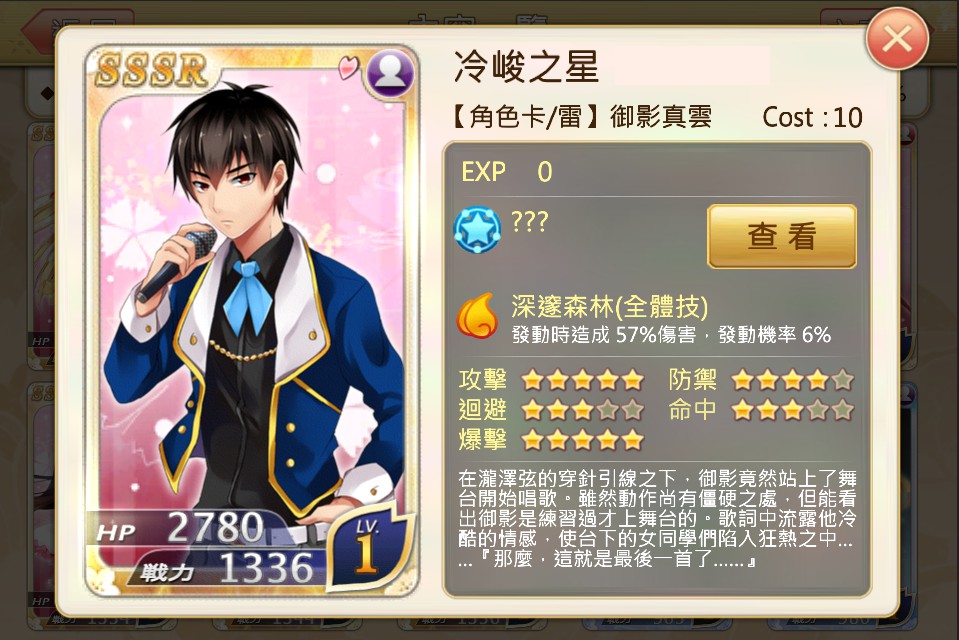Tap the HP 2780 stat bar

(183, 529)
